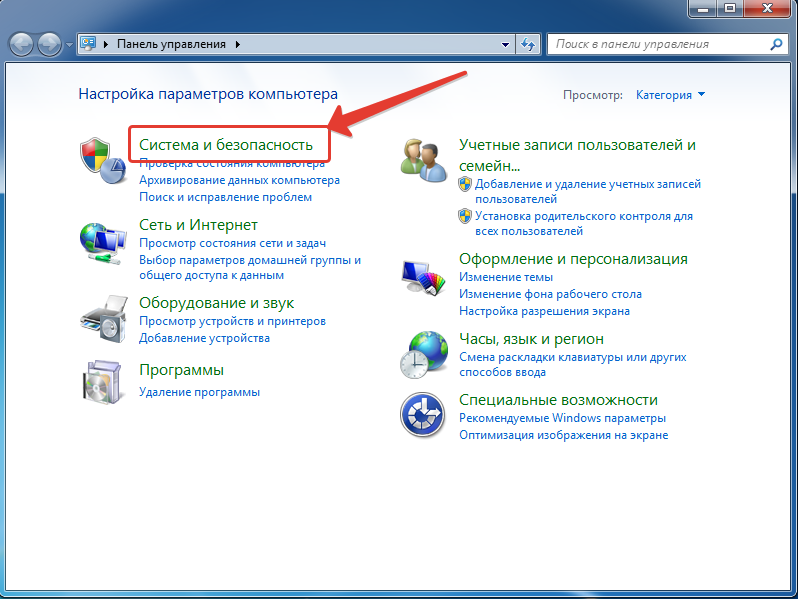Expand the arrow after Панель управления breadcrumb
The width and height of the screenshot is (798, 599).
click(238, 44)
